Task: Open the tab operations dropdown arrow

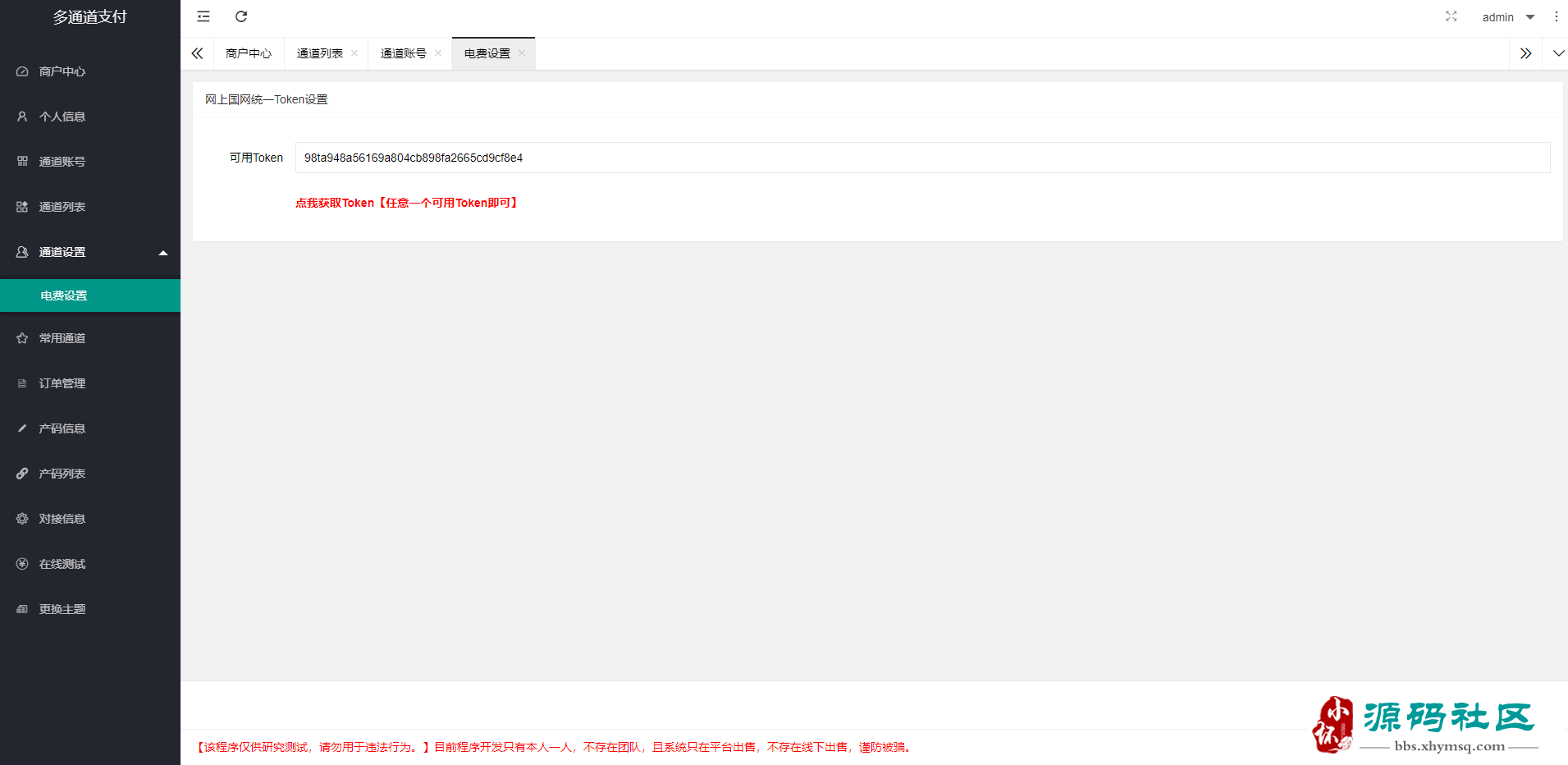Action: [x=1558, y=53]
